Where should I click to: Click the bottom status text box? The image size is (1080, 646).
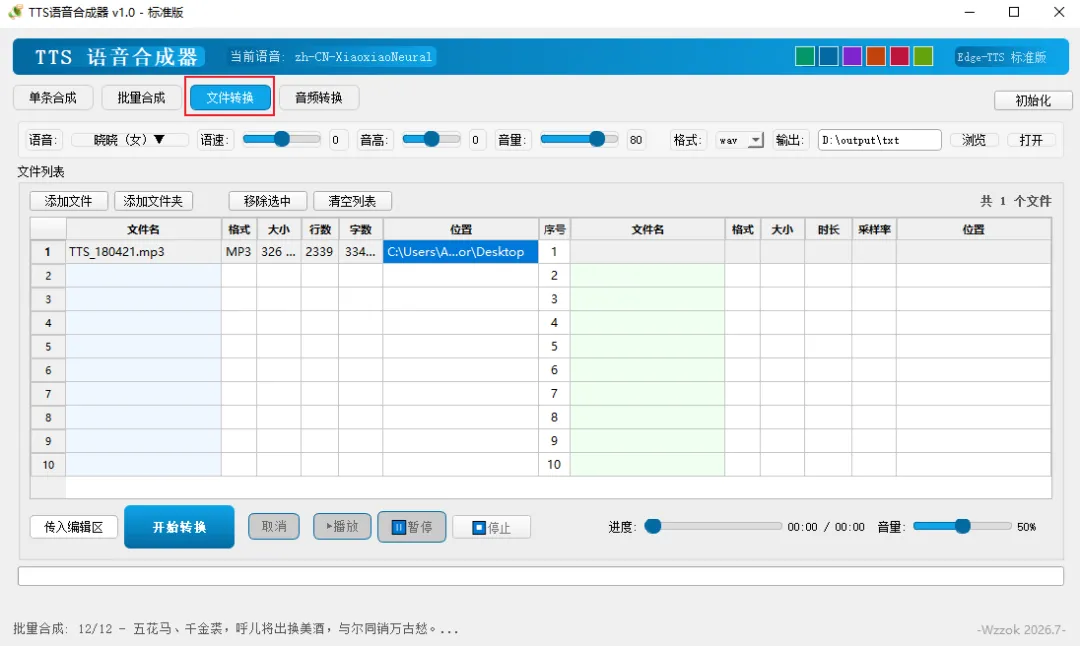point(541,576)
